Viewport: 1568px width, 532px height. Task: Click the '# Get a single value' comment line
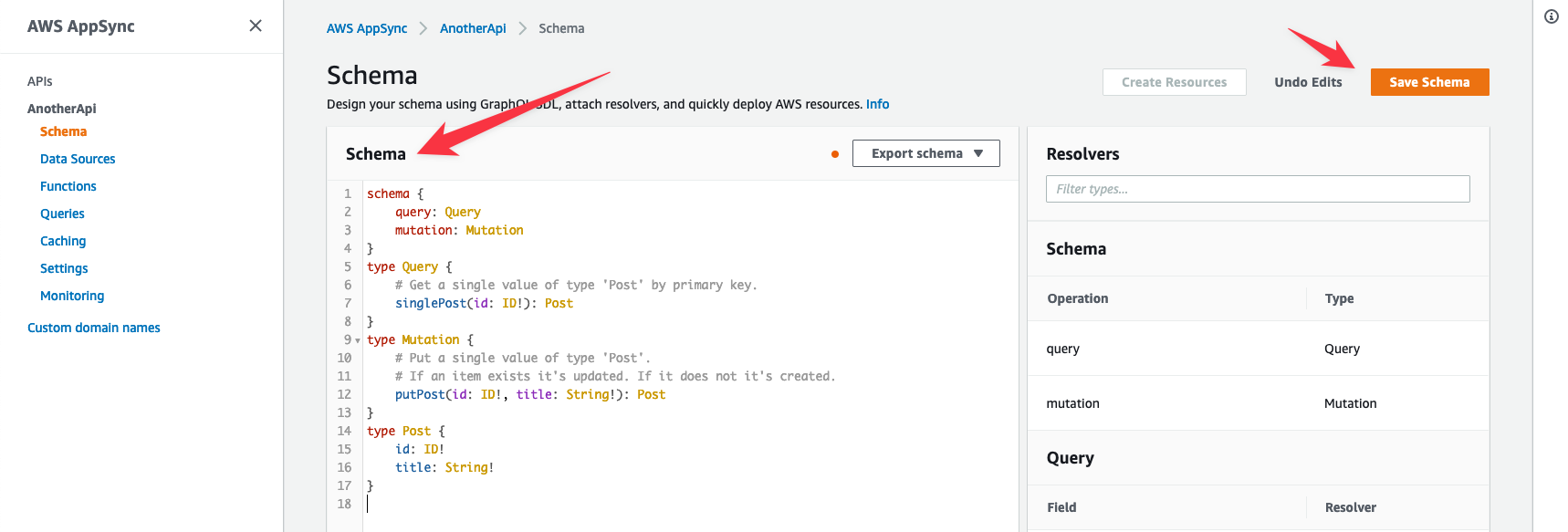[576, 285]
